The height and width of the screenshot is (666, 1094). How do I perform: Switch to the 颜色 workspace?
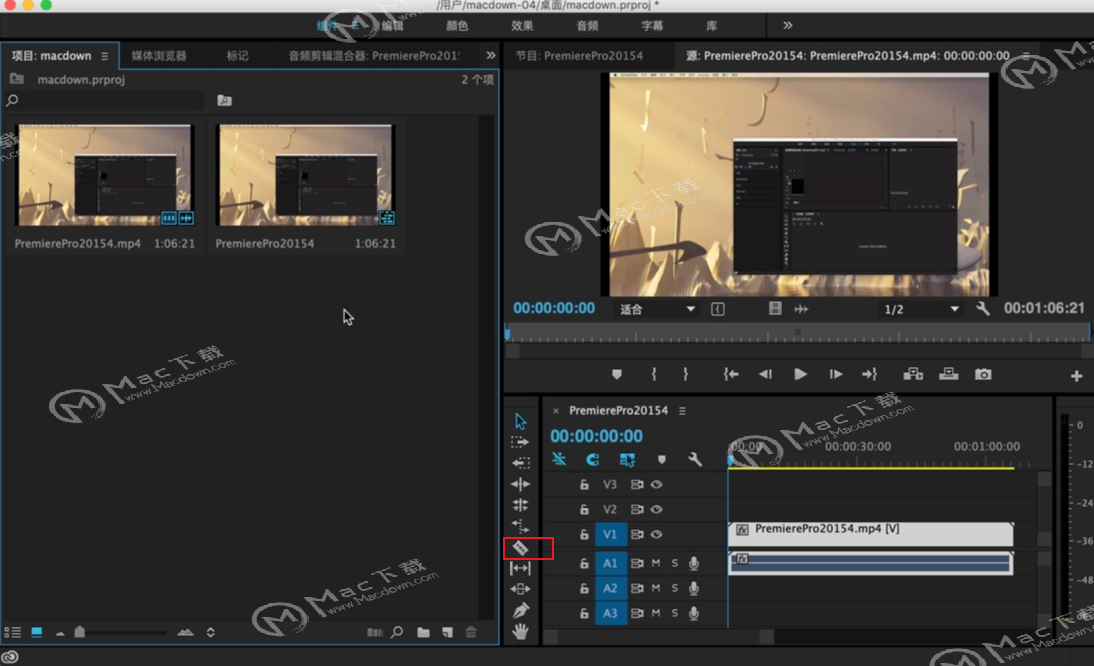(x=457, y=26)
